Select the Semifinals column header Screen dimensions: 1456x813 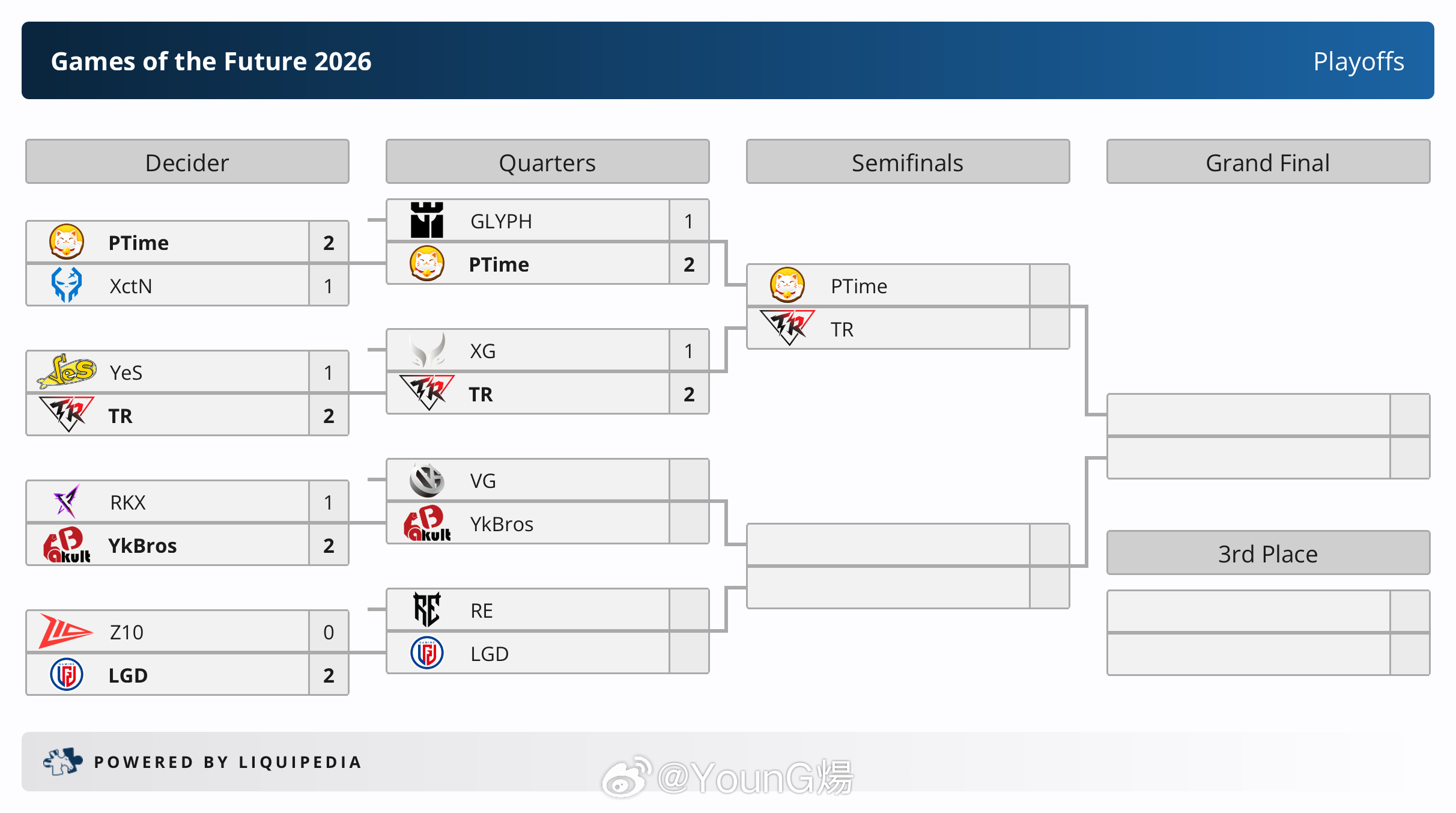click(908, 162)
